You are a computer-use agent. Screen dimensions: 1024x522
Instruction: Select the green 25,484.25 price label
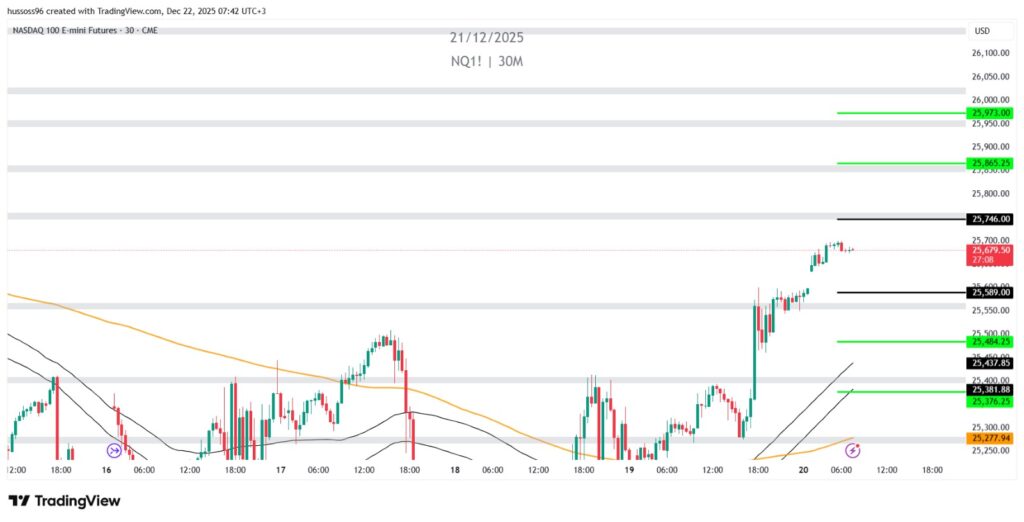(x=990, y=342)
